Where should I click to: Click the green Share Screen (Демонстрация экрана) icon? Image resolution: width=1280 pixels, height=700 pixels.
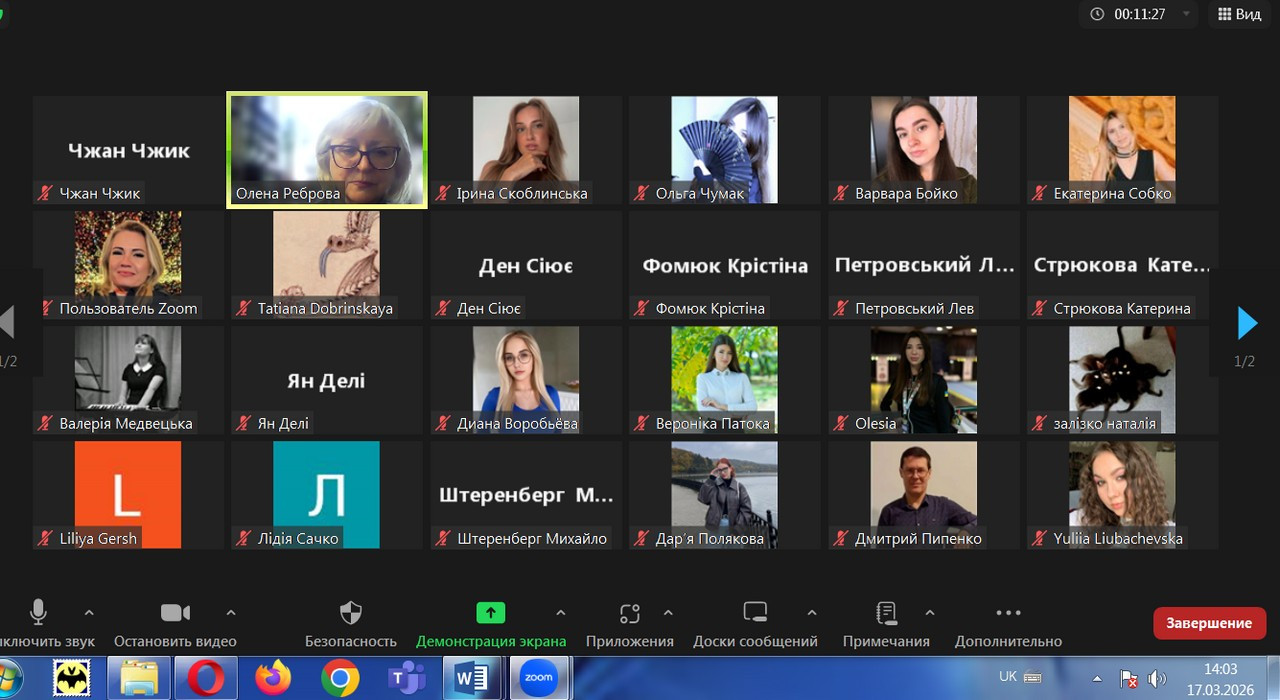490,613
